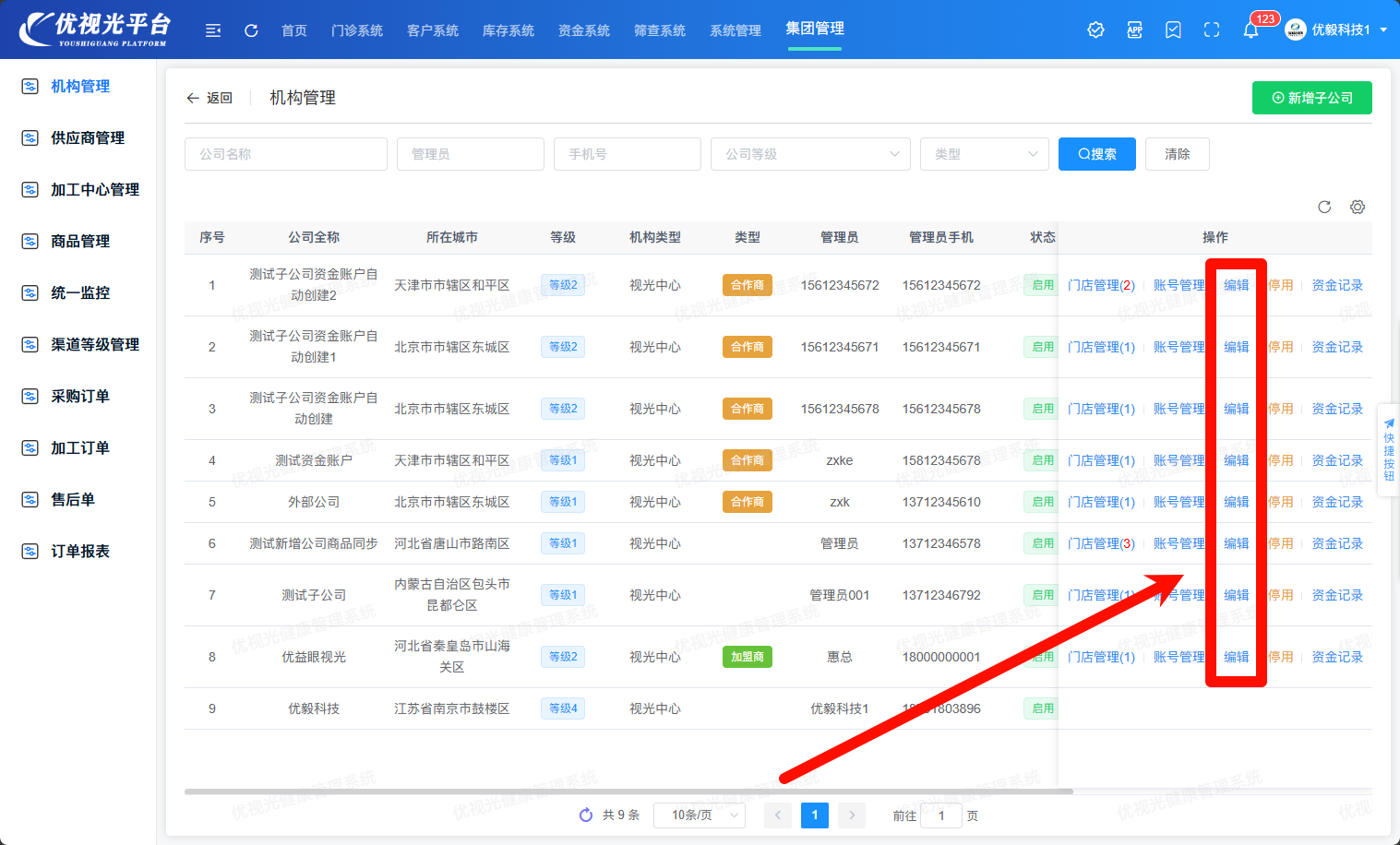Open 门店管理(3) for 测试新增公司商品同步
This screenshot has height=845, width=1400.
[x=1102, y=543]
